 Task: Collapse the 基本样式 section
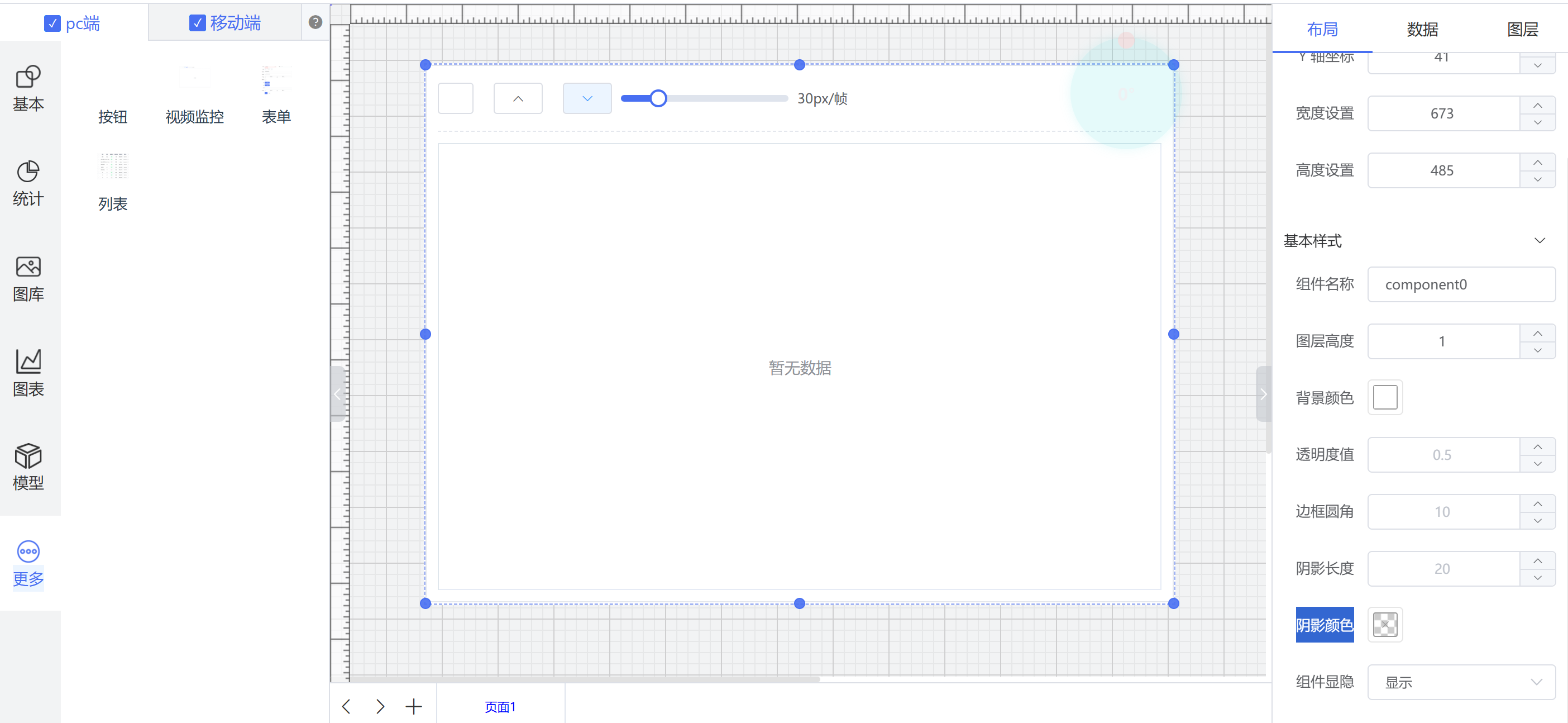(1540, 241)
